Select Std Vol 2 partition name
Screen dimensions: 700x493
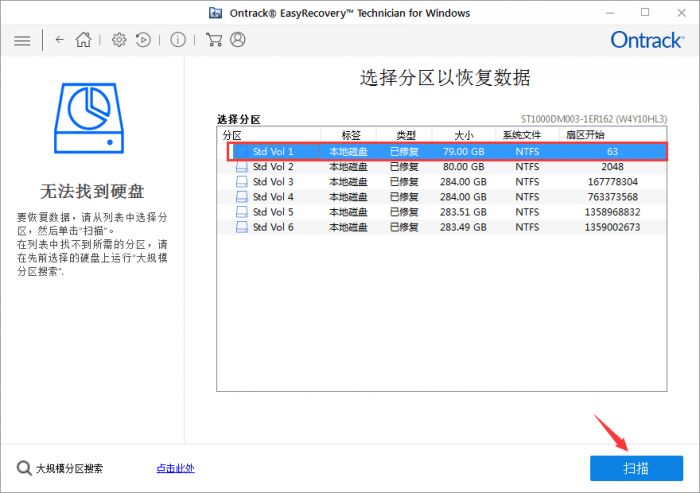point(273,167)
